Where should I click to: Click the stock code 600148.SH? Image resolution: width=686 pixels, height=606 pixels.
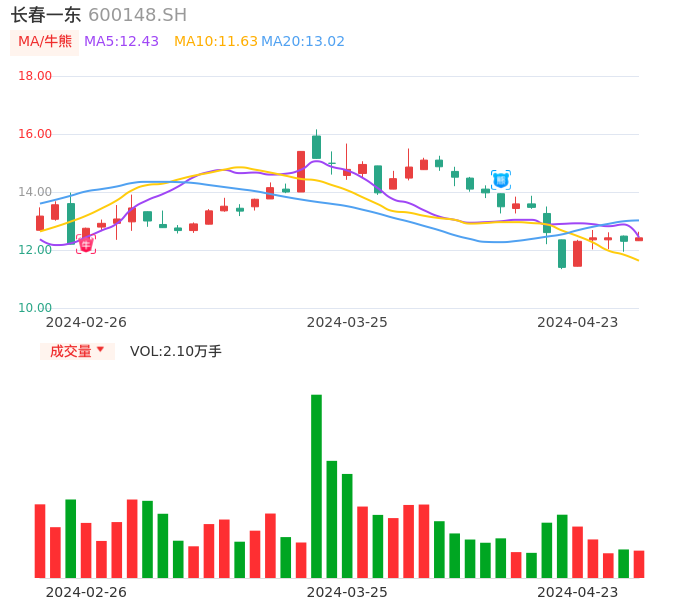[137, 15]
